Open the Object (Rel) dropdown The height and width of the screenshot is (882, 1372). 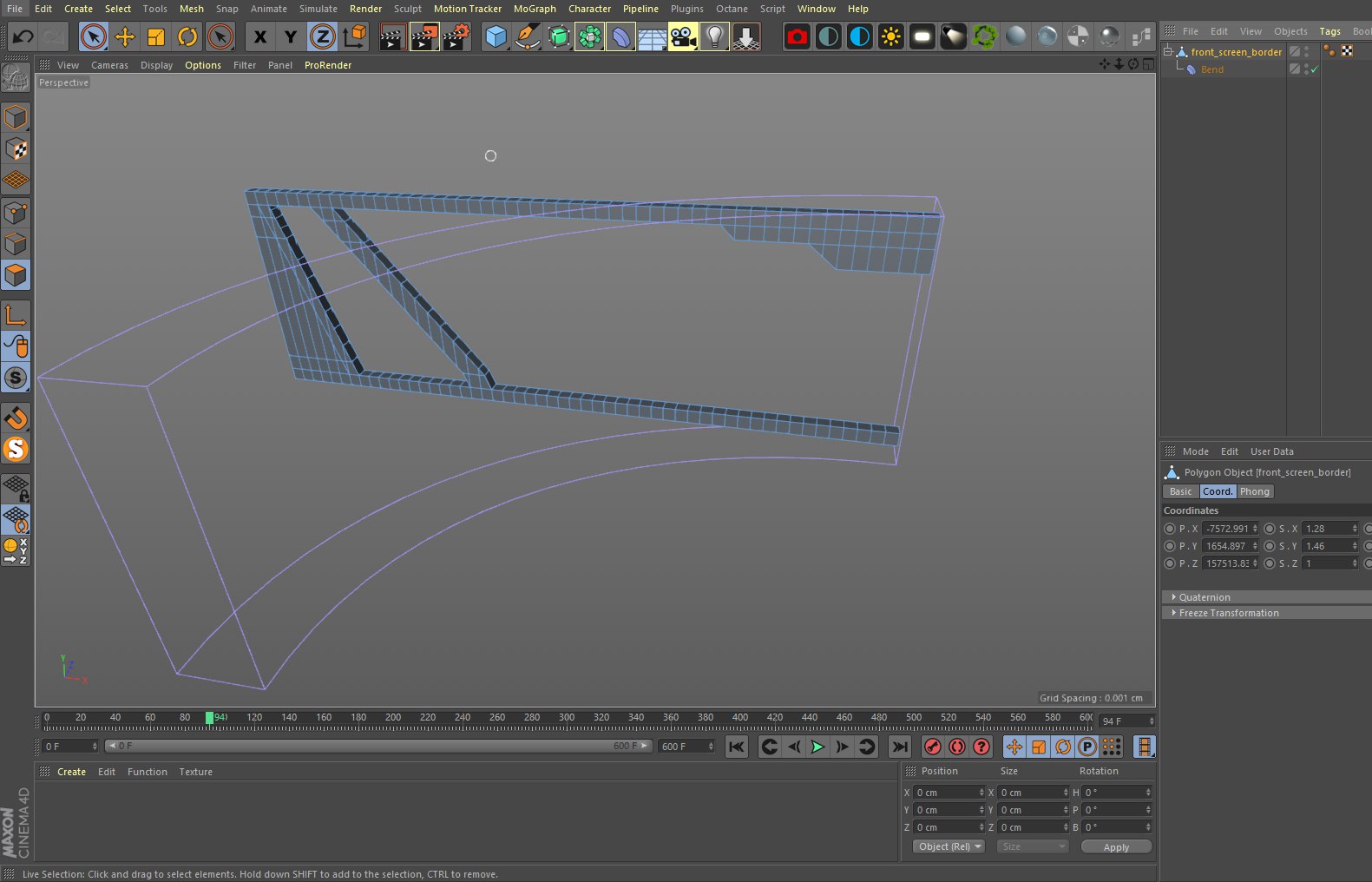[949, 846]
